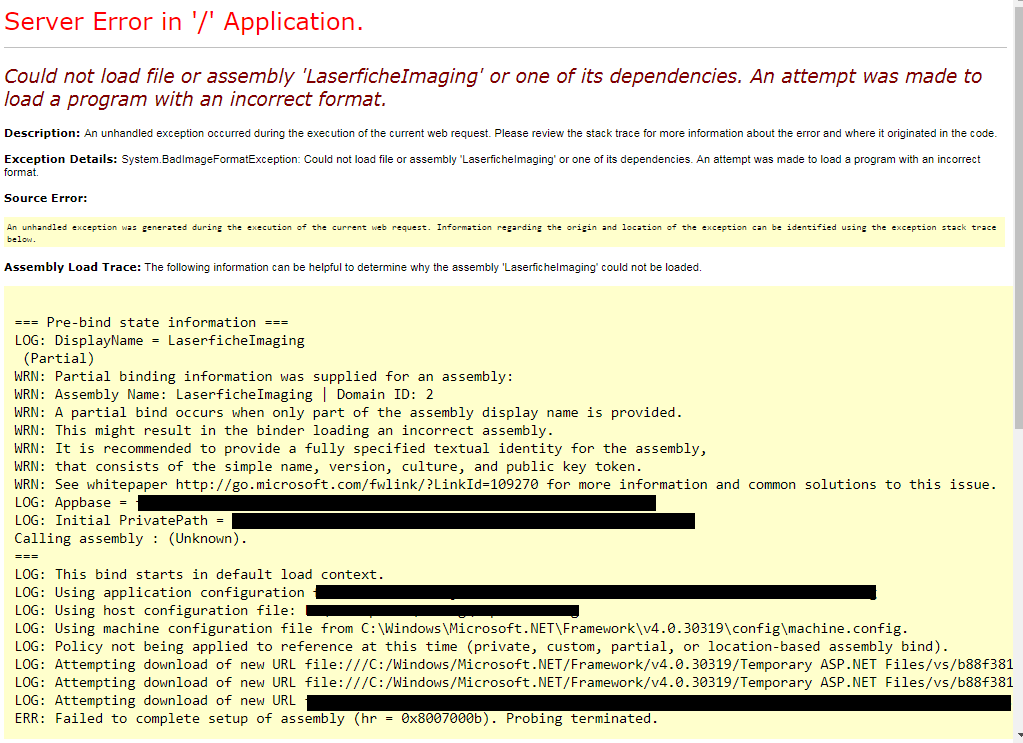Click the "WRN: A partial bind occurs" line
This screenshot has width=1023, height=743.
(x=348, y=413)
